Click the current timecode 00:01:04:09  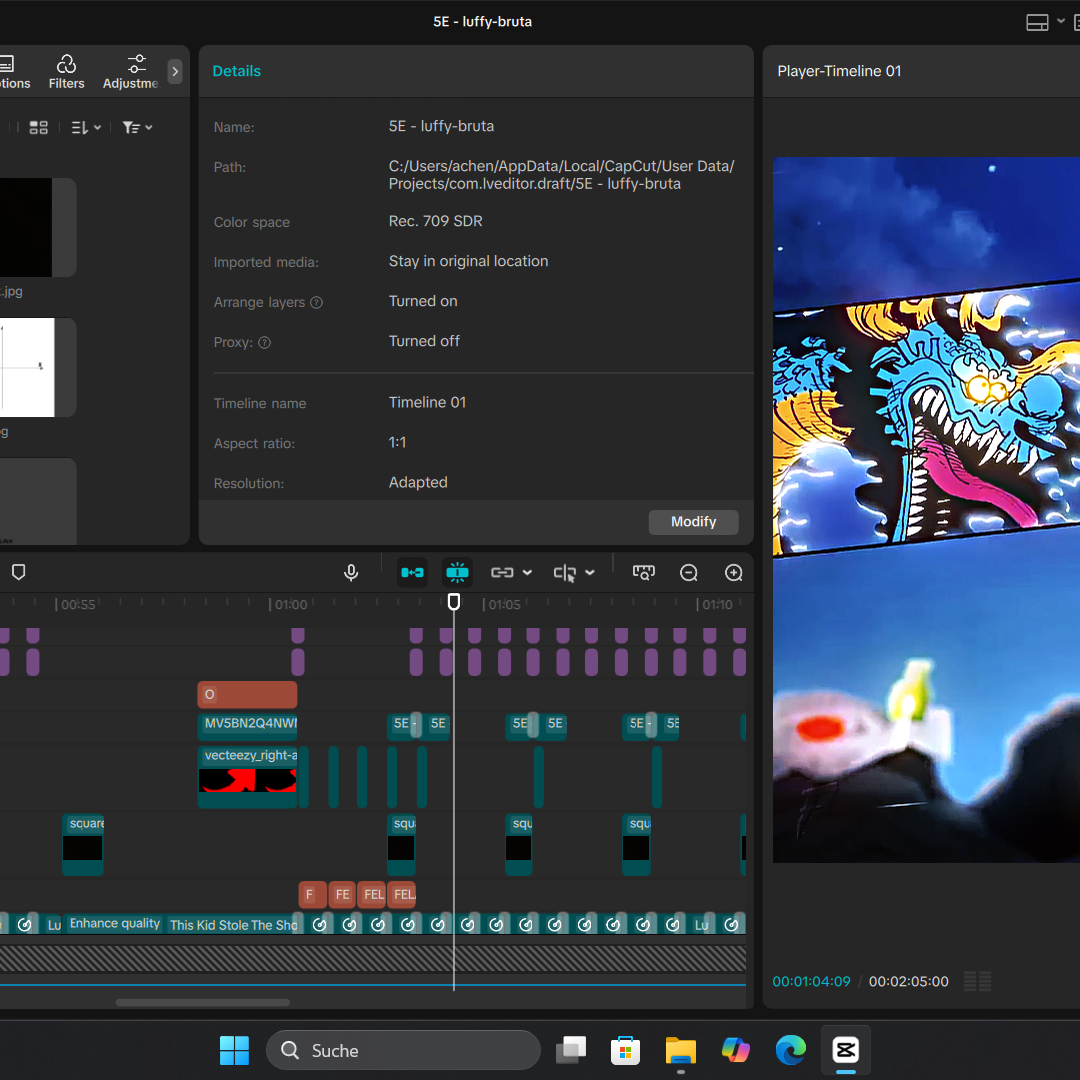811,982
